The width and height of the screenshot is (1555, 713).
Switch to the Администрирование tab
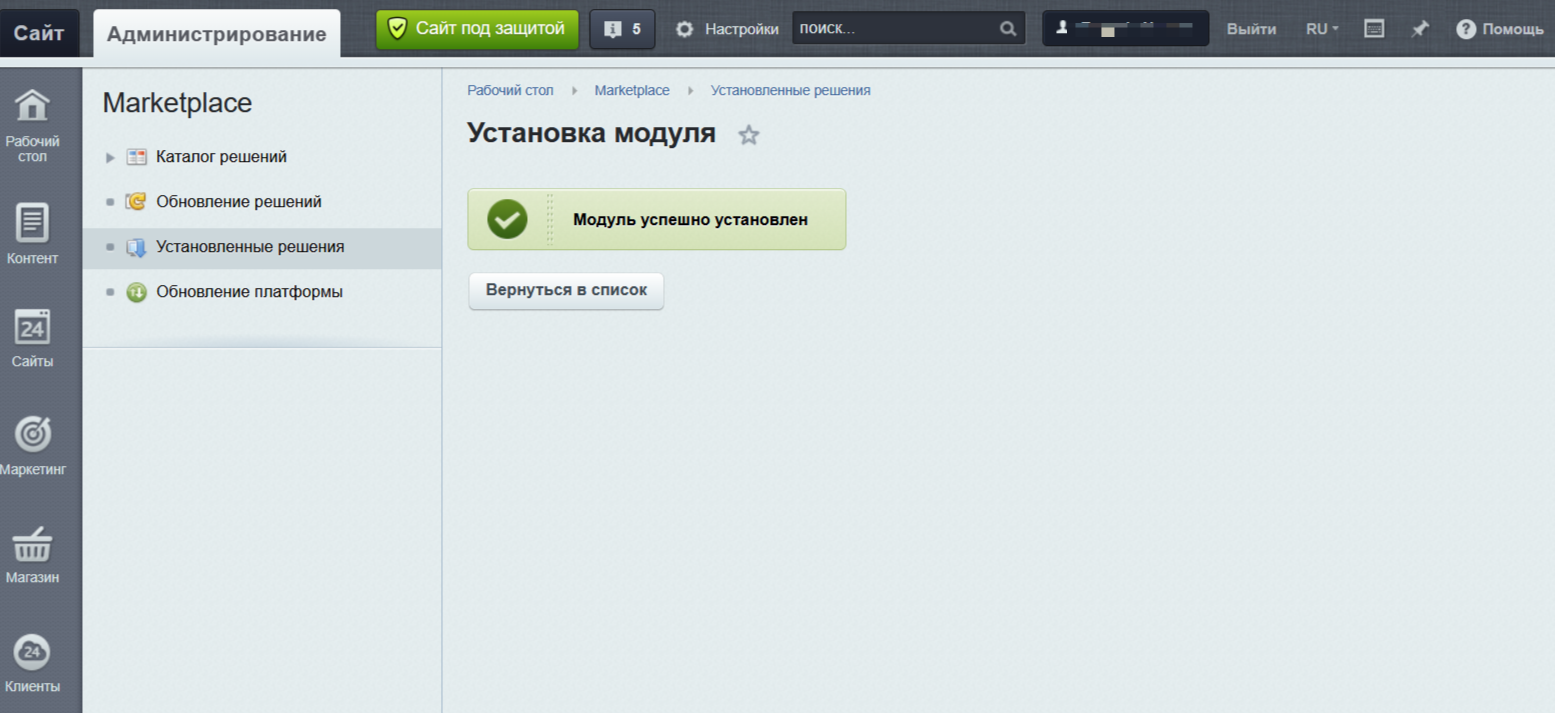click(x=216, y=34)
